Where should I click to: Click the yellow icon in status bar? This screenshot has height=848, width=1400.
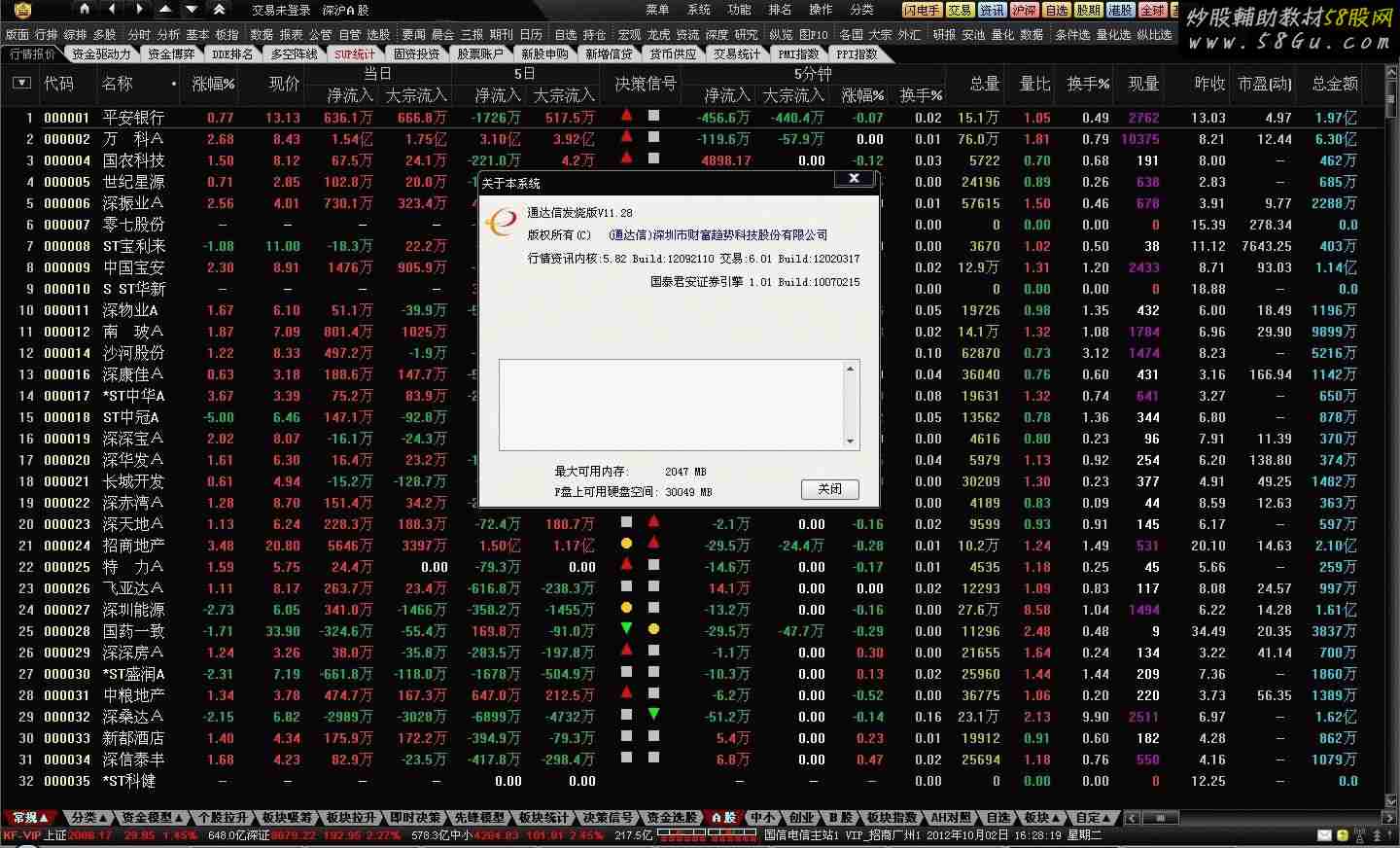point(1344,835)
